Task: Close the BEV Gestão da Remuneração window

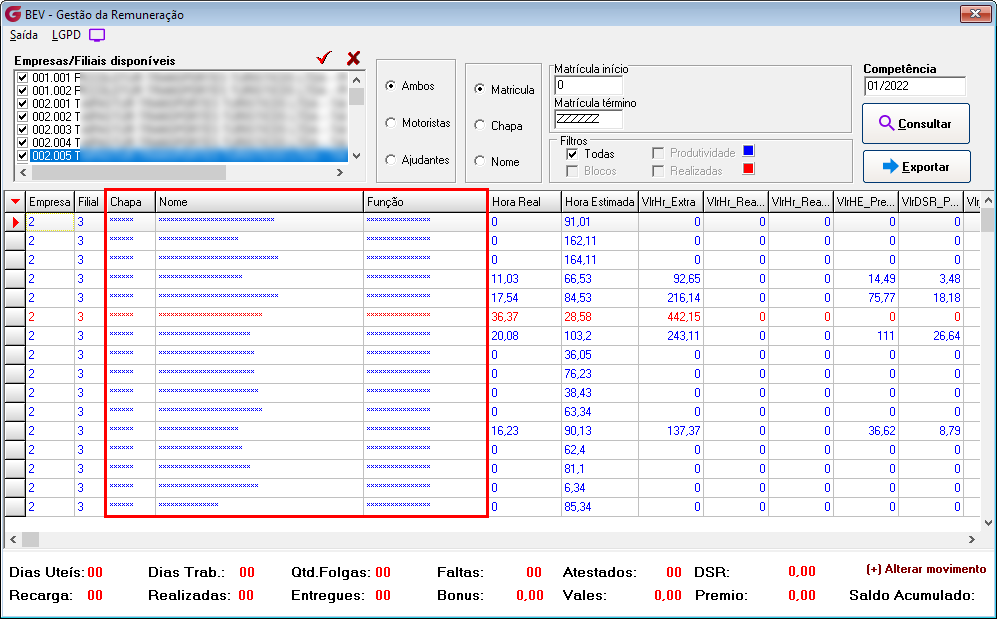Action: 975,13
